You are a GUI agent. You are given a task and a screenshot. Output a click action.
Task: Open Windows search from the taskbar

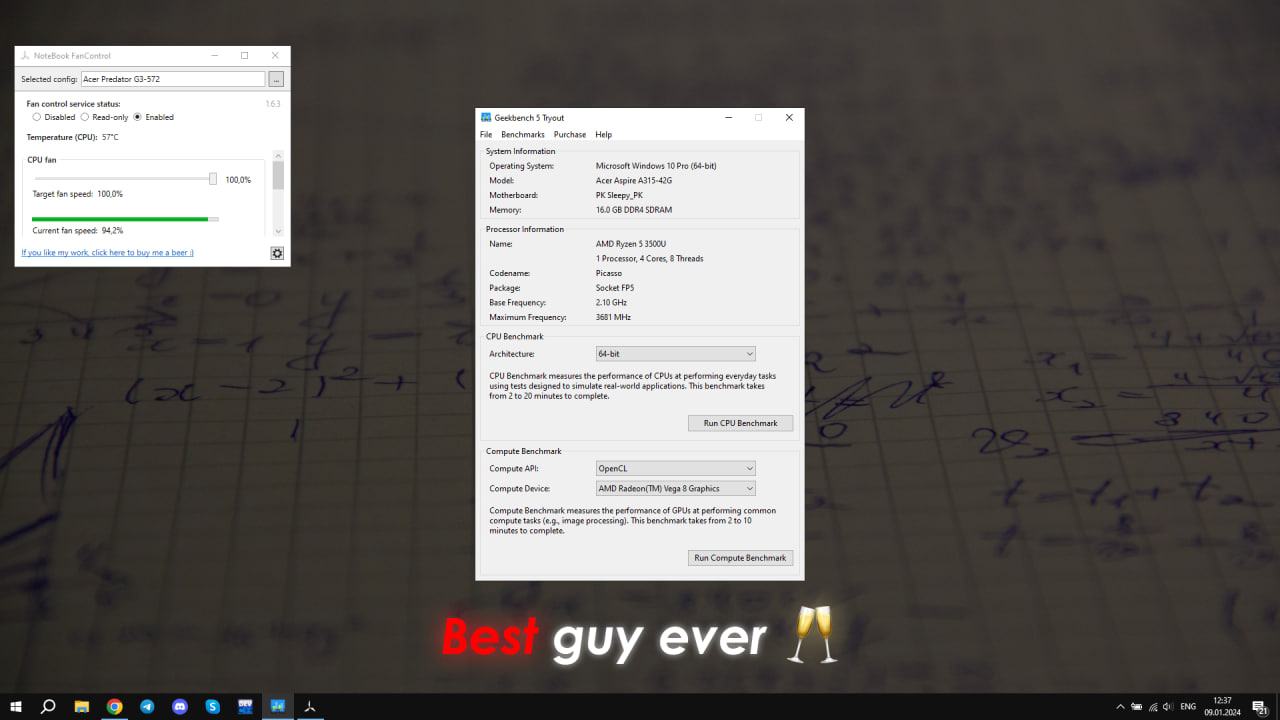(48, 706)
